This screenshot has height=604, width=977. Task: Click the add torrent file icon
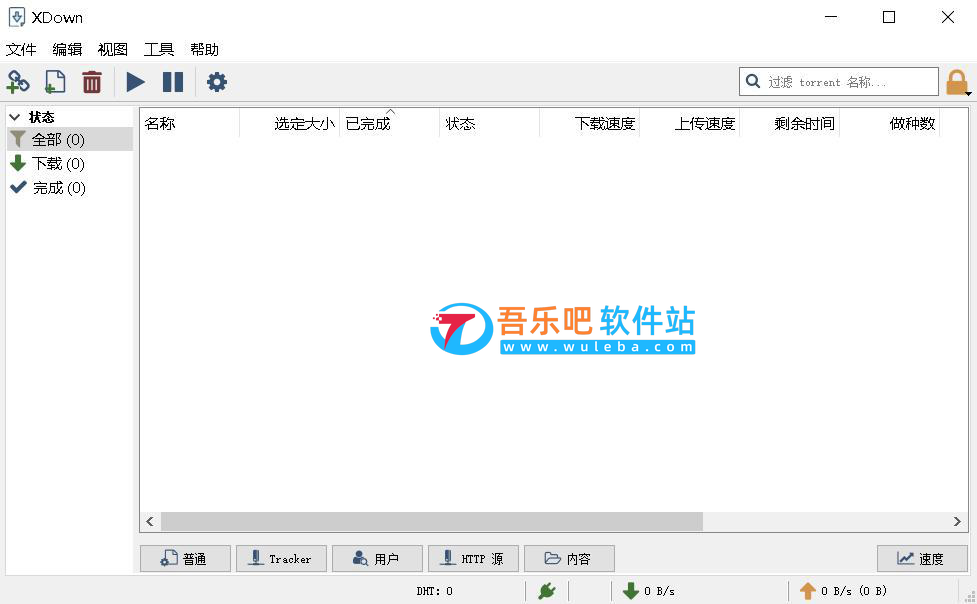click(x=55, y=82)
